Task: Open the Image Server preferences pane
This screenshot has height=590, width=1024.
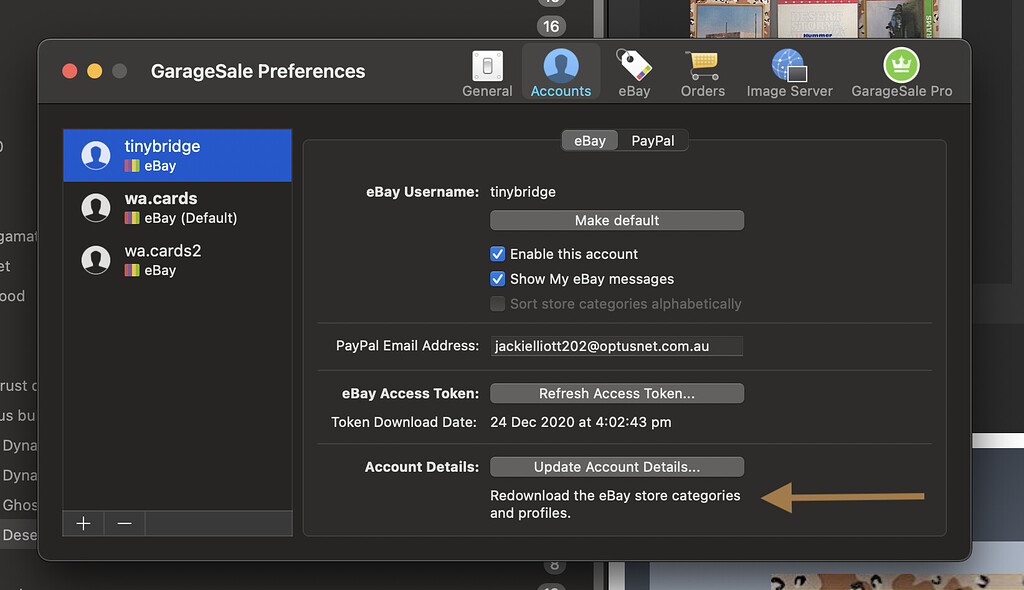Action: pyautogui.click(x=790, y=74)
